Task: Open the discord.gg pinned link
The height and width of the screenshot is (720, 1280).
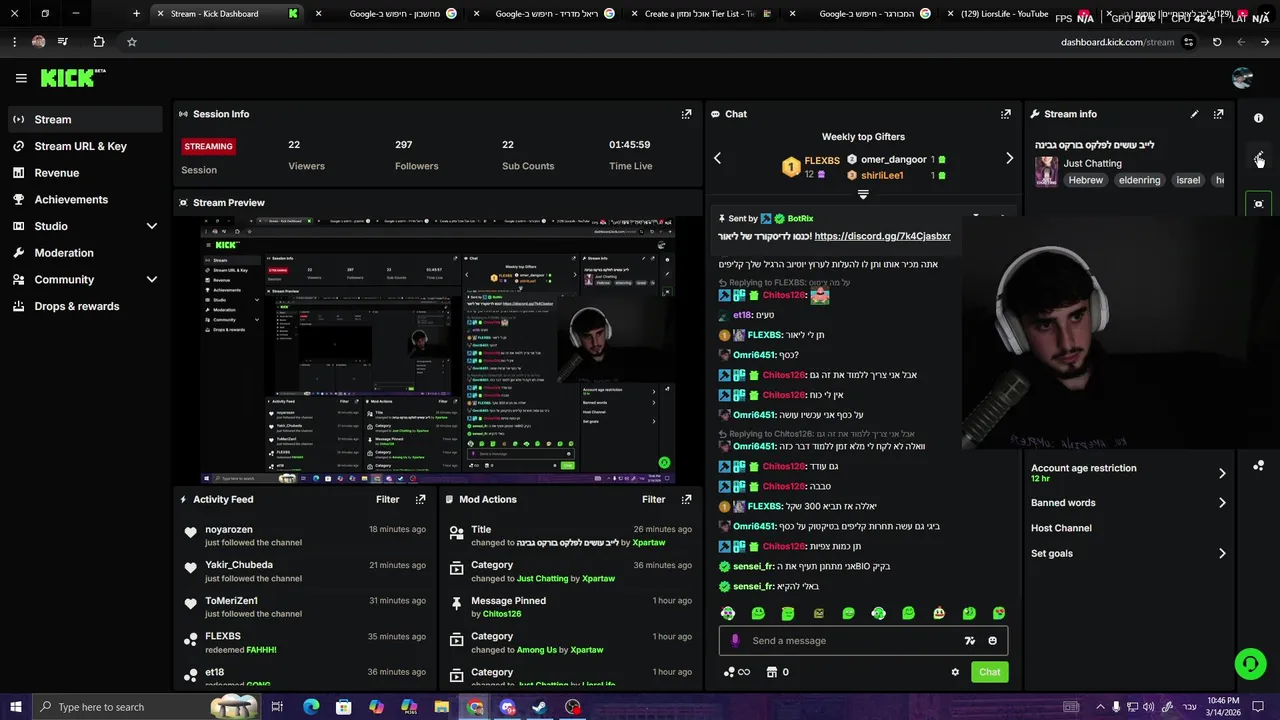Action: 882,236
